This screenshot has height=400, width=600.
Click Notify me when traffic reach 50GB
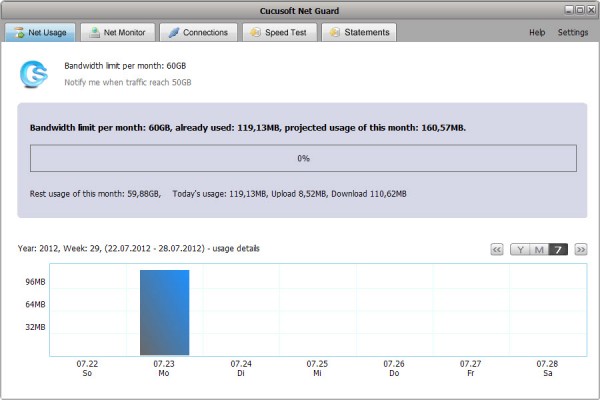coord(128,82)
